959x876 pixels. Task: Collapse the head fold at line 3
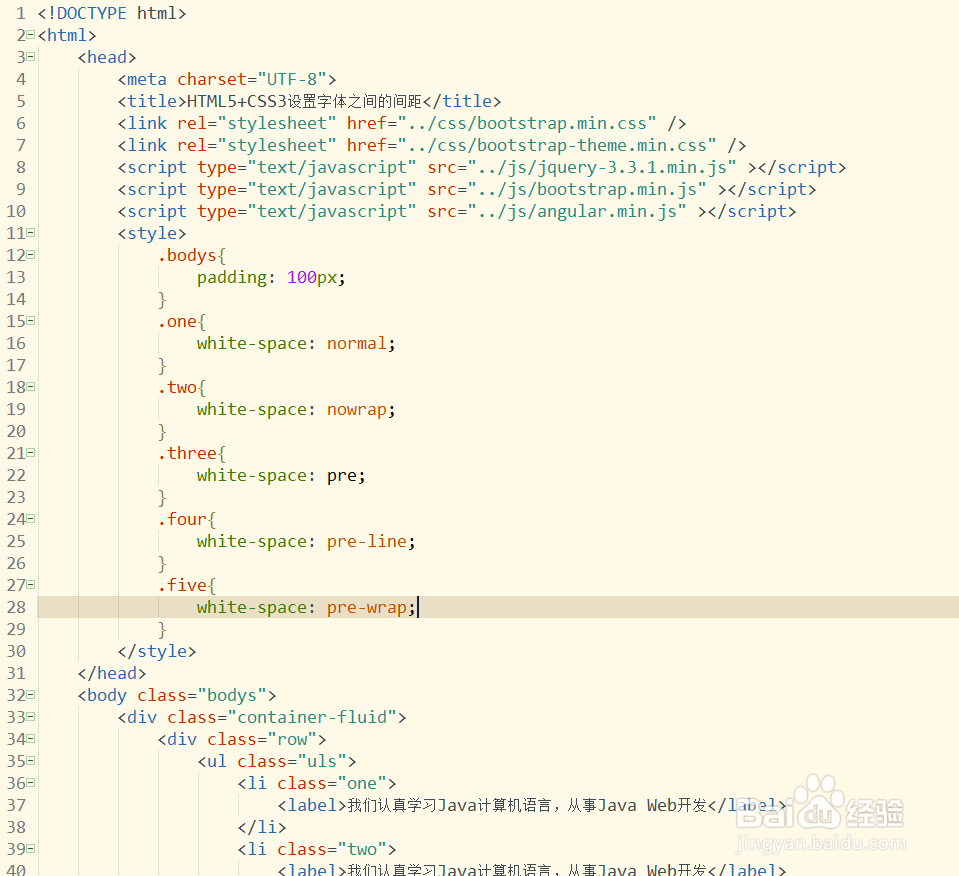(31, 57)
